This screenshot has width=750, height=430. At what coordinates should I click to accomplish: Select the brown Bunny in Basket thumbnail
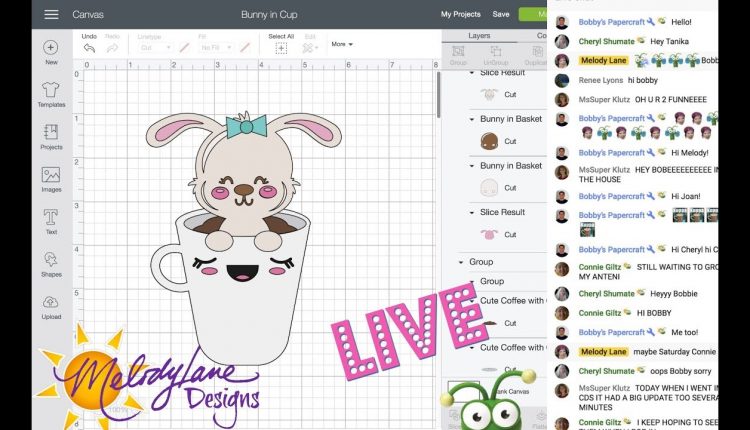tap(489, 141)
